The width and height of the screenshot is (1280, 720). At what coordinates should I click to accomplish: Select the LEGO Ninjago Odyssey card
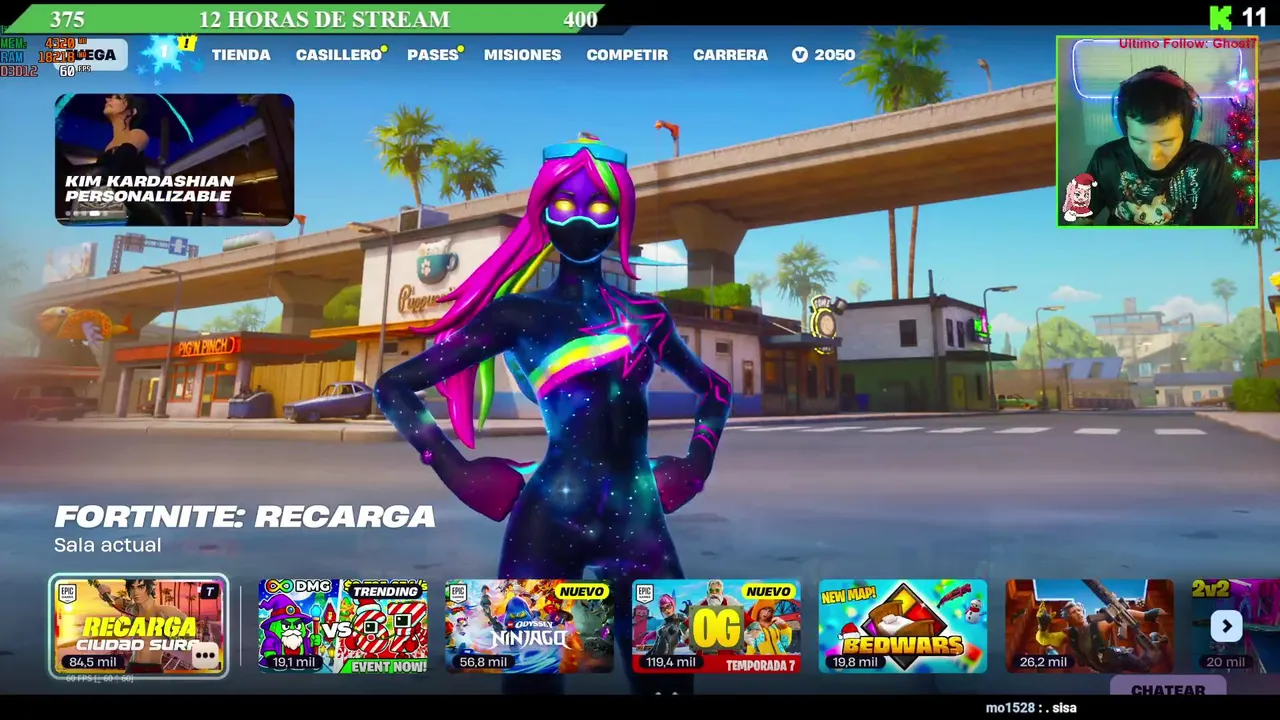click(530, 626)
